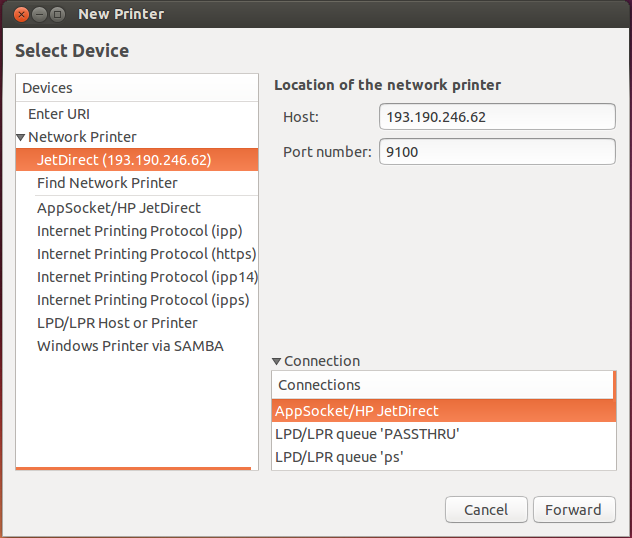Collapse the Connection section expander
Viewport: 632px width, 538px height.
coord(277,361)
